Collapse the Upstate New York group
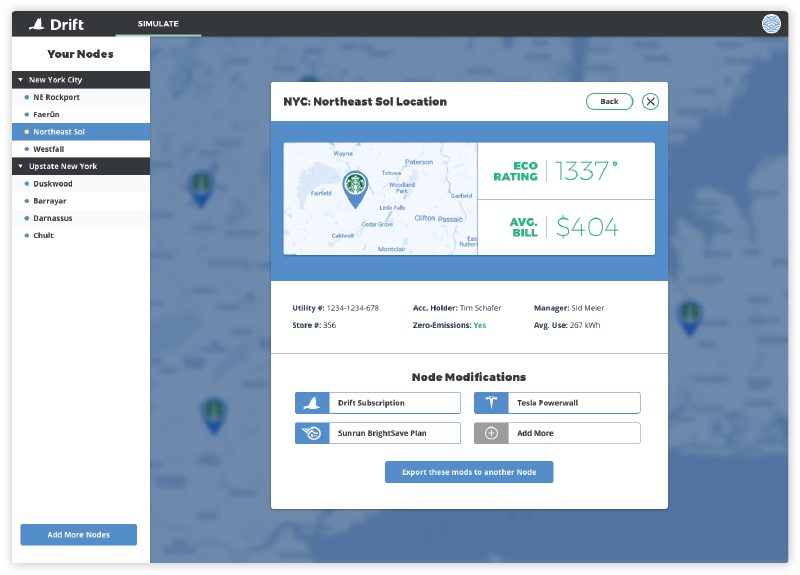 [x=21, y=166]
